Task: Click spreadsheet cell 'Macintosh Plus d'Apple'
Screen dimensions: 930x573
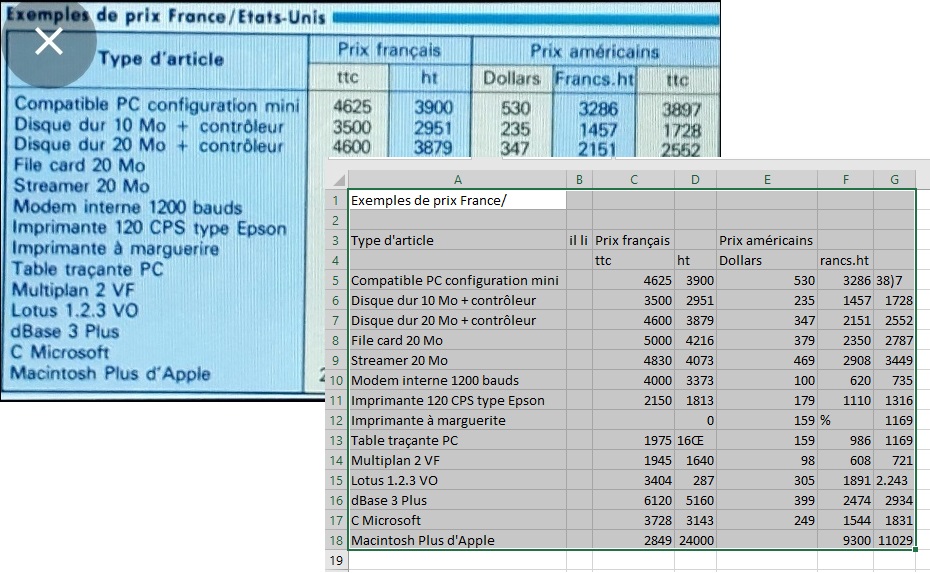Action: pos(457,540)
